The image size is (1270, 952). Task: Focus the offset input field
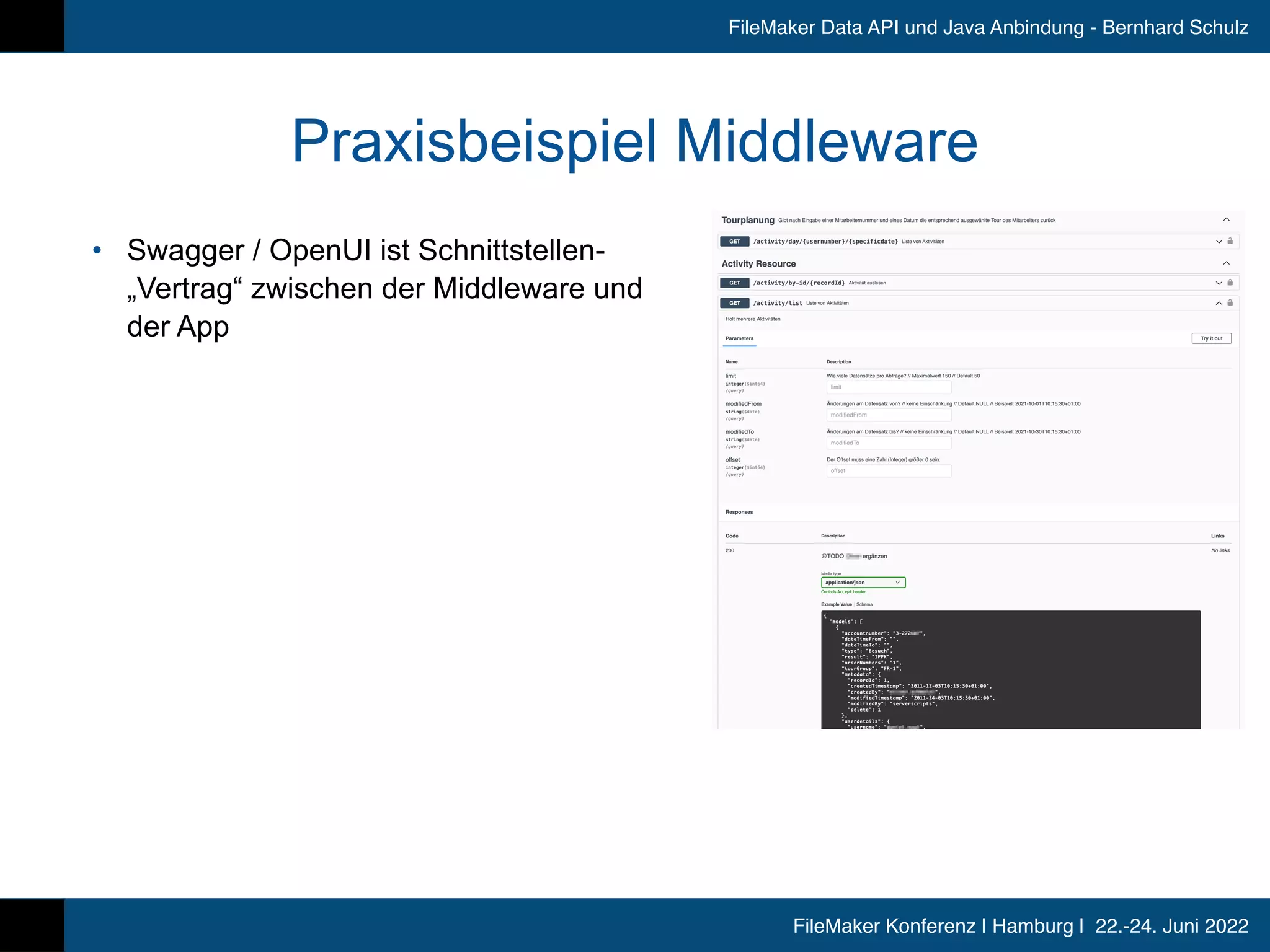[889, 470]
